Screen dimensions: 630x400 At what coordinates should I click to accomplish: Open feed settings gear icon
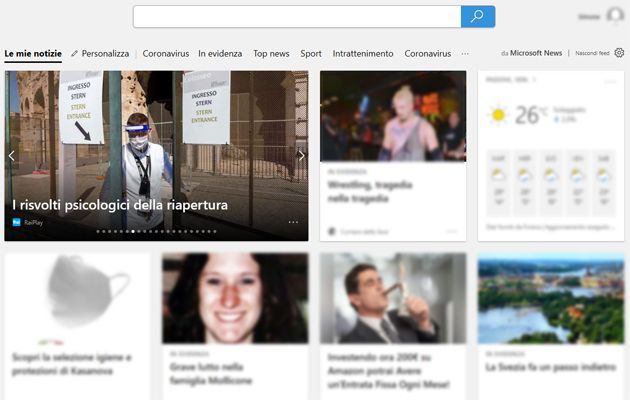(x=619, y=53)
